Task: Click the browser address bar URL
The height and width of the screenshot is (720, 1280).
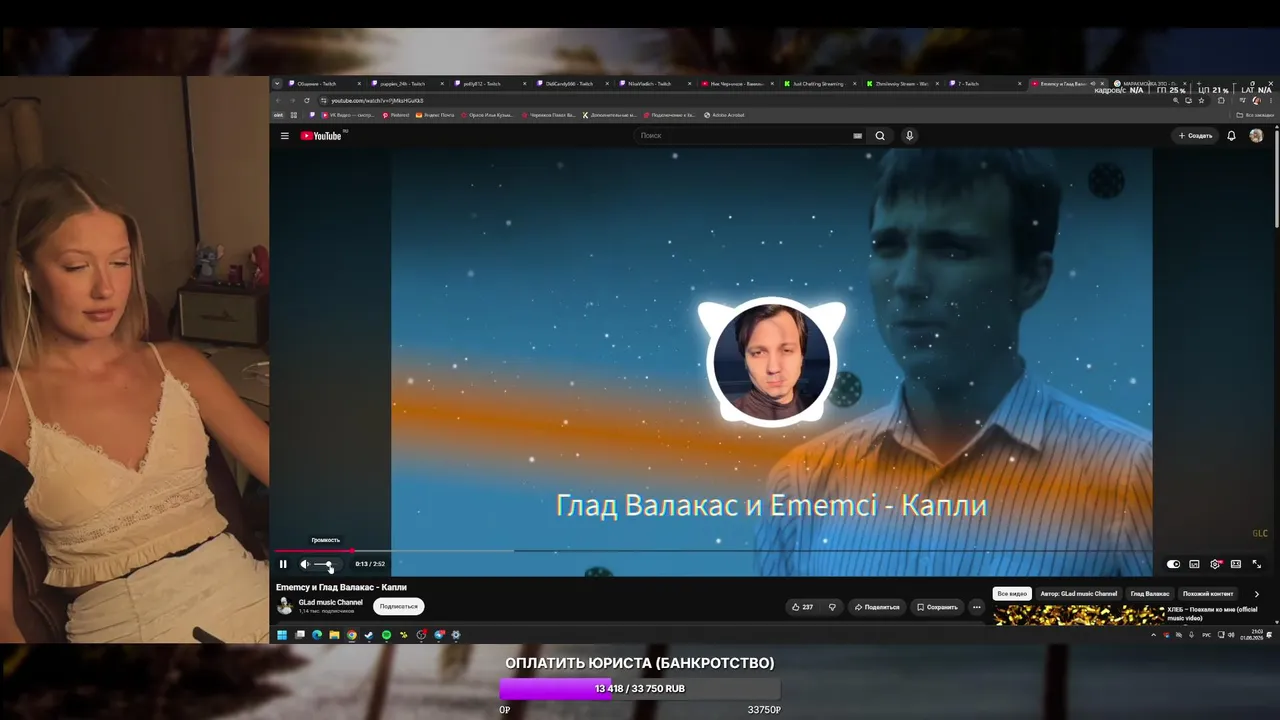Action: click(377, 100)
